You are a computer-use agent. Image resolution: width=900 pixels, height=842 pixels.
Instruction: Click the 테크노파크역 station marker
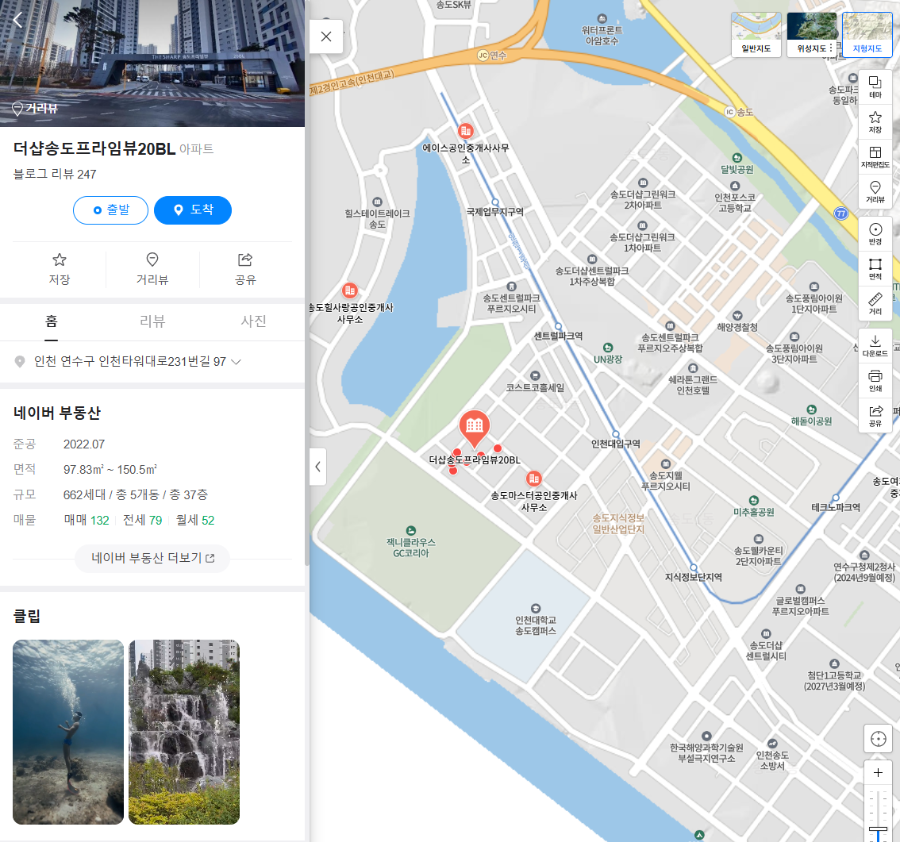click(835, 498)
